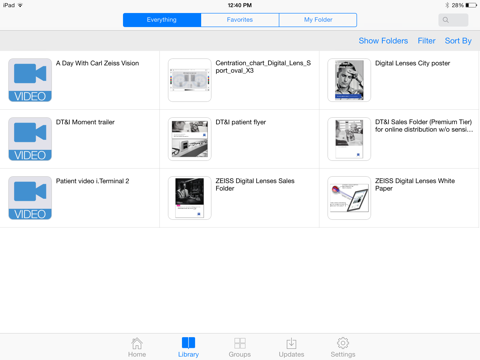Open the DT&I Moment trailer video icon
The image size is (480, 360).
point(30,139)
